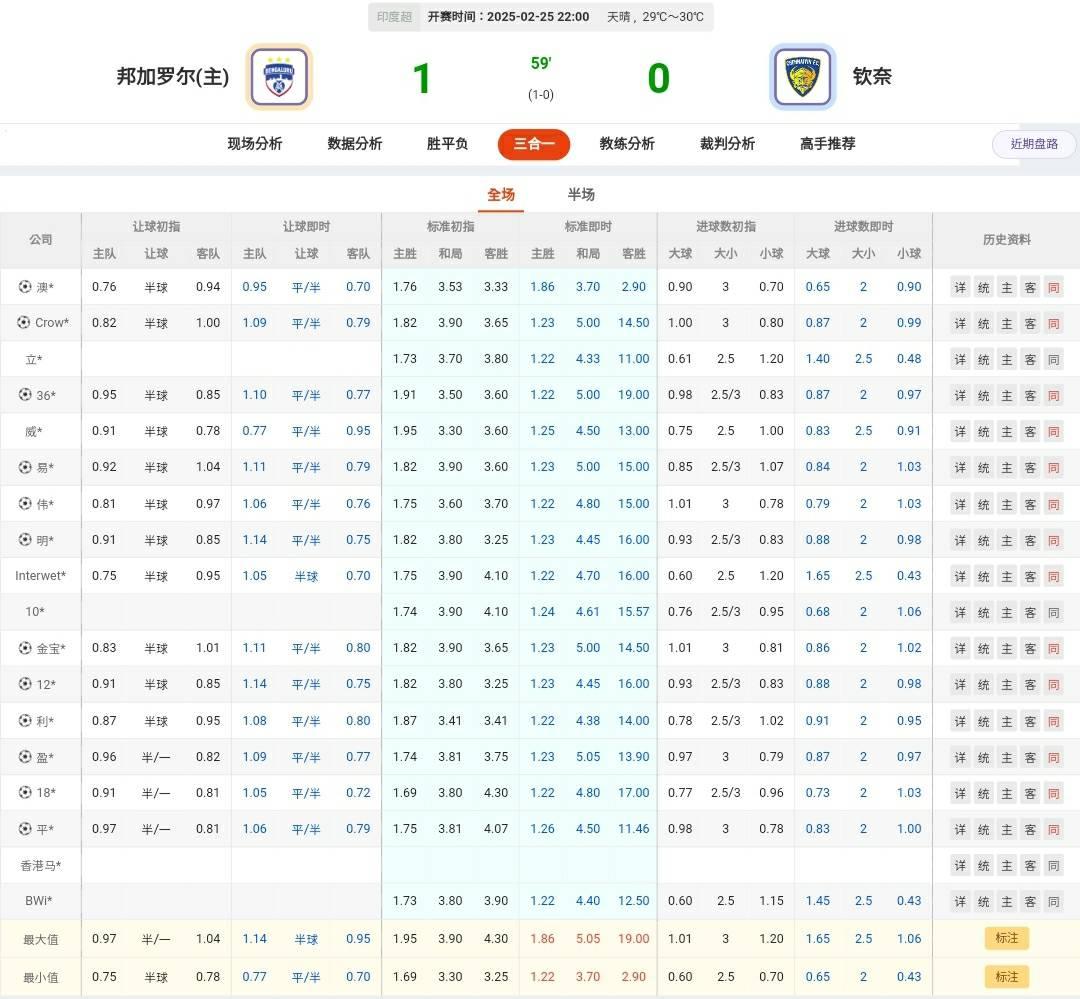Screen dimensions: 1080x999
Task: Click 主 button in 立* row
Action: pyautogui.click(x=1007, y=360)
